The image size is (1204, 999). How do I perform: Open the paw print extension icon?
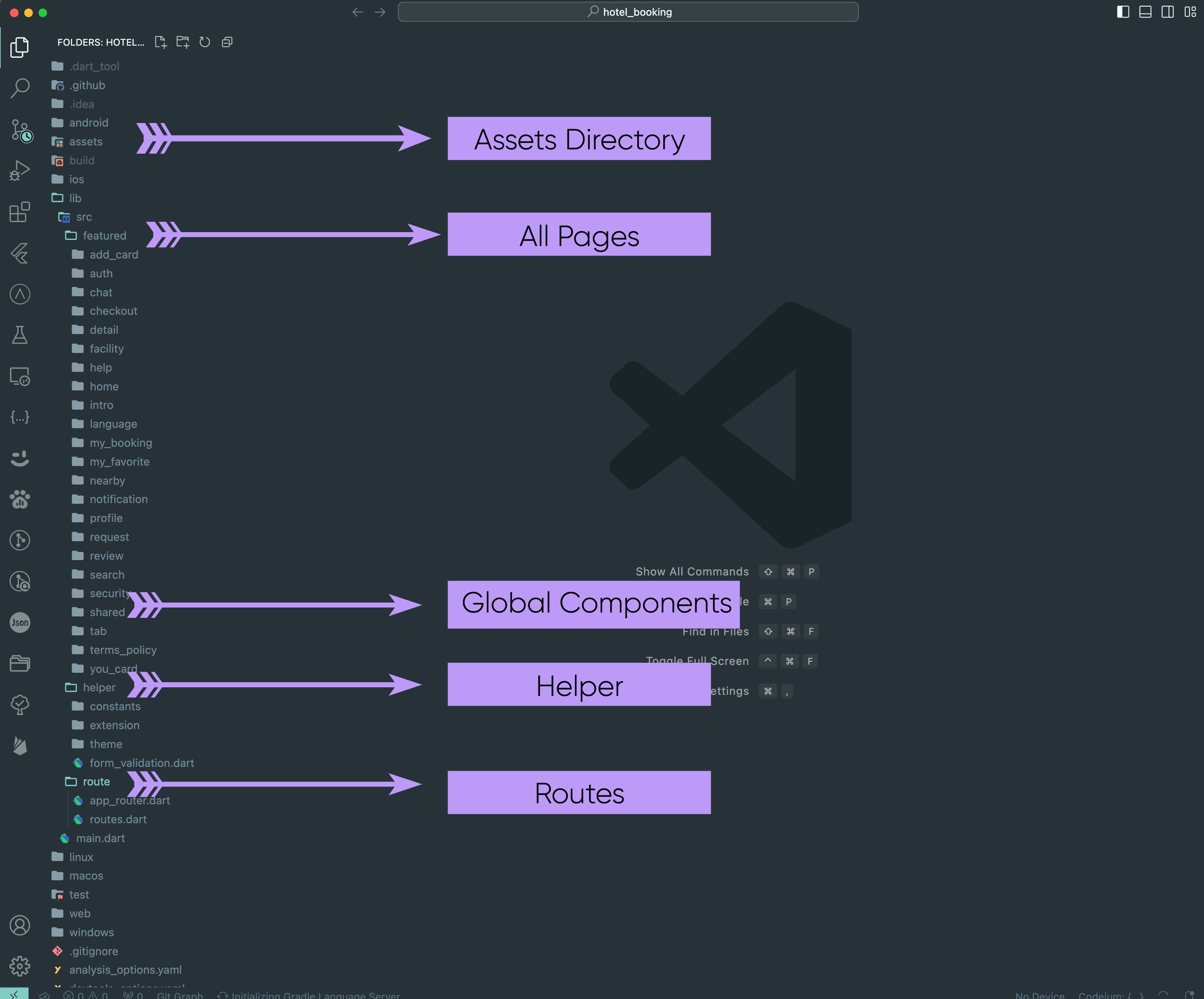coord(20,499)
